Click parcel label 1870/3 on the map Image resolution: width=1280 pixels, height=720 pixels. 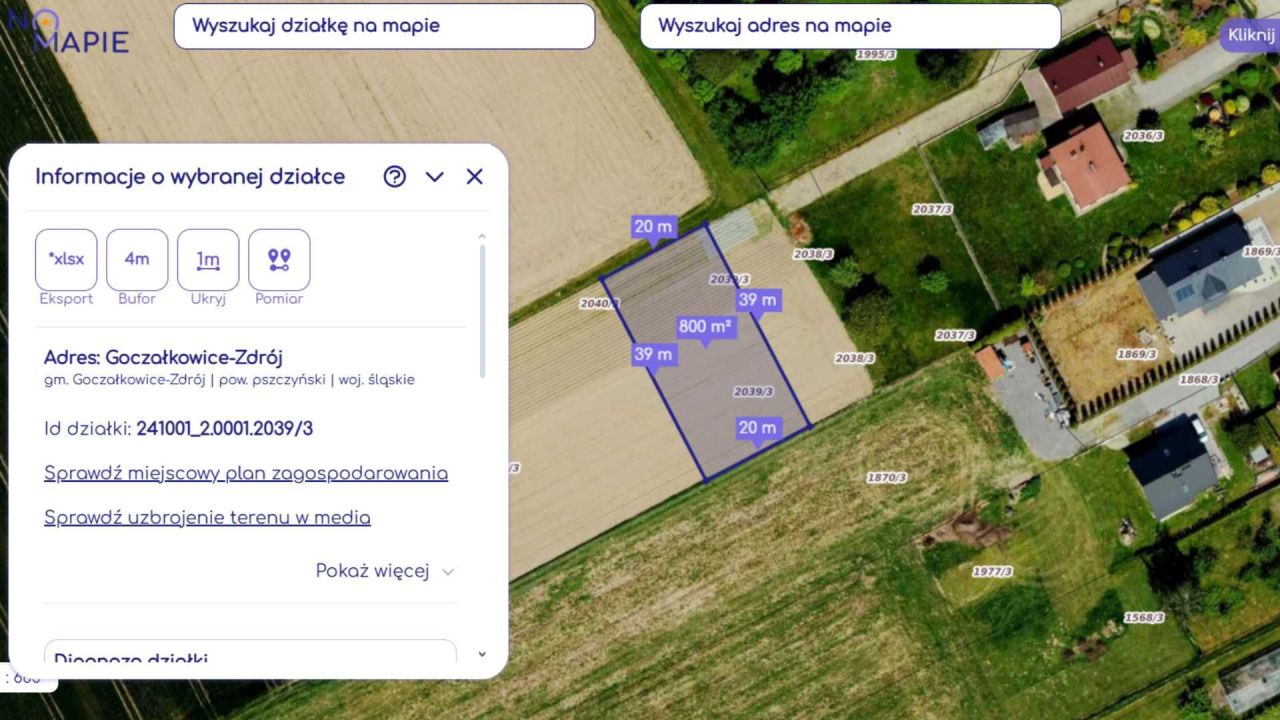886,478
